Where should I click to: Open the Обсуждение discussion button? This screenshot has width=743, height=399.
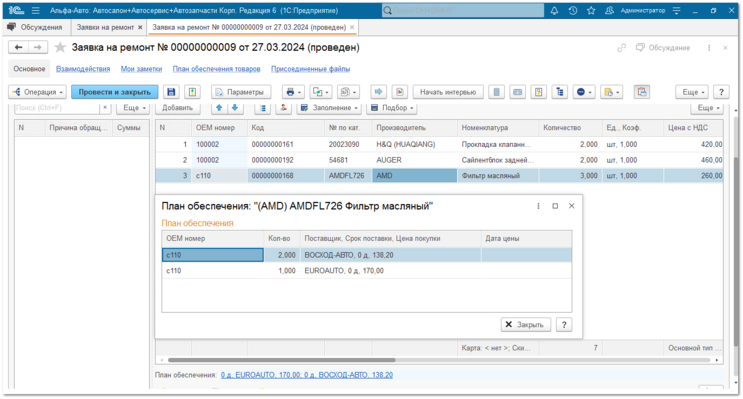(x=663, y=47)
